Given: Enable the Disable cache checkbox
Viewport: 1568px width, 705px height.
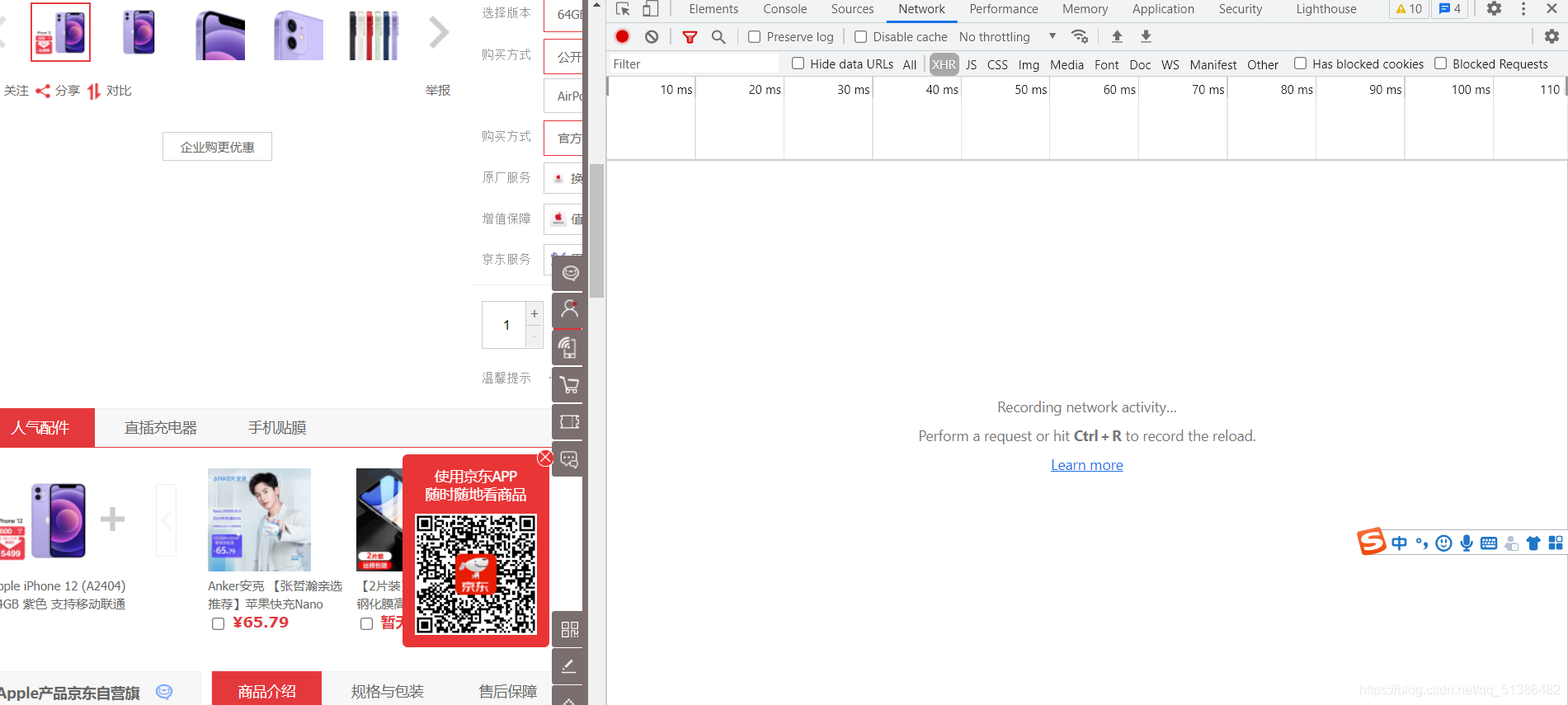Looking at the screenshot, I should (860, 36).
